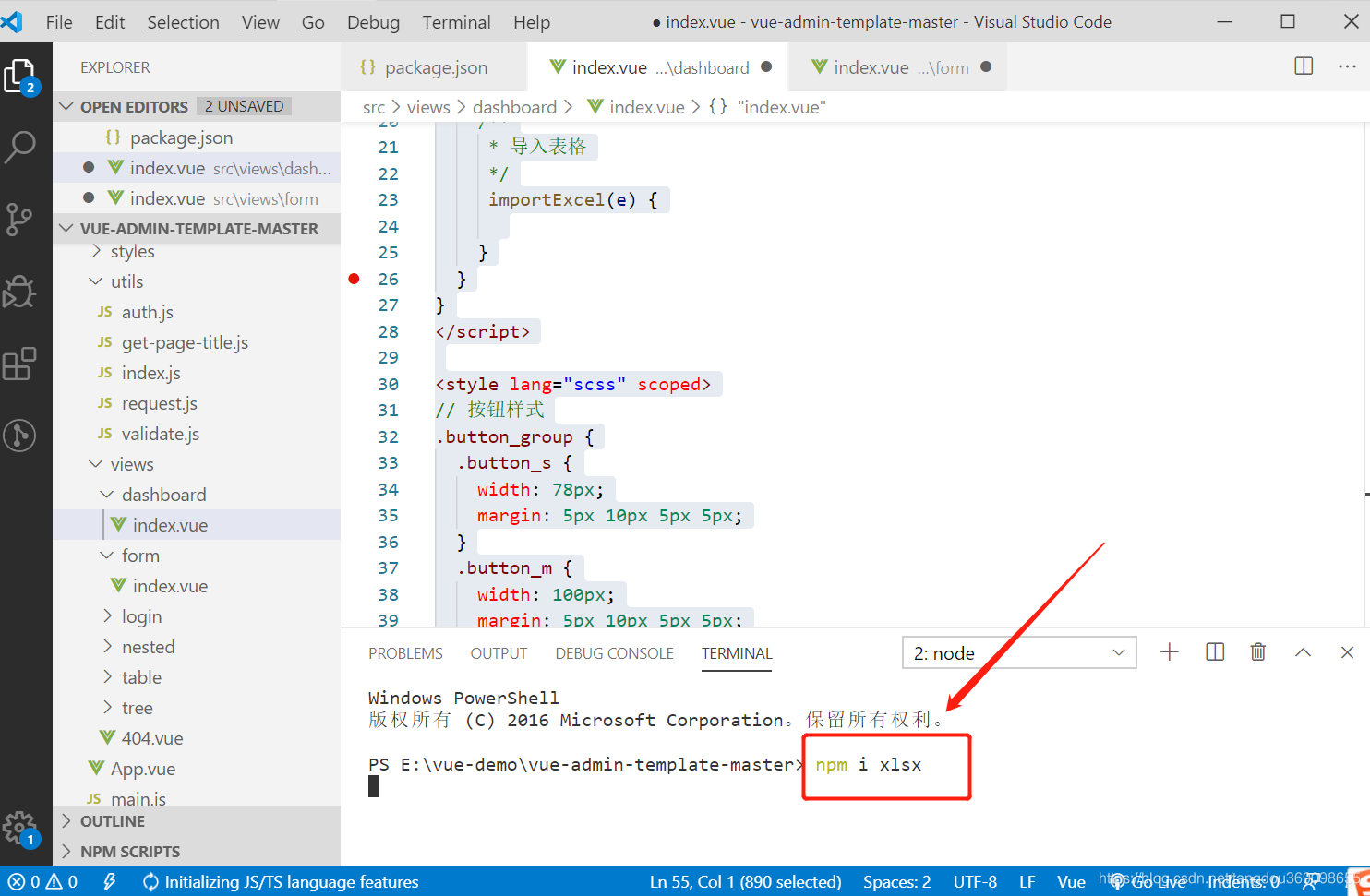
Task: Click 'dashboard' in the breadcrumb path
Action: click(x=514, y=107)
